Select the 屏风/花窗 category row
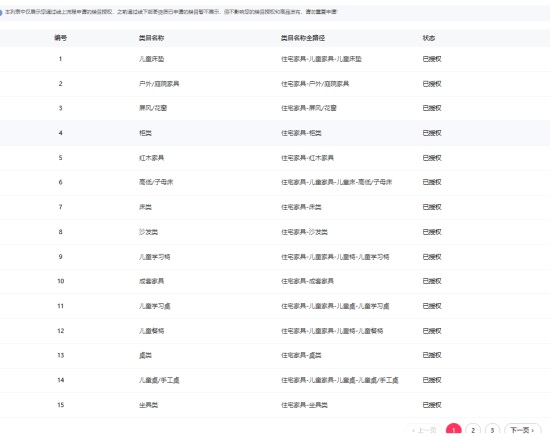The image size is (550, 436). pos(275,108)
